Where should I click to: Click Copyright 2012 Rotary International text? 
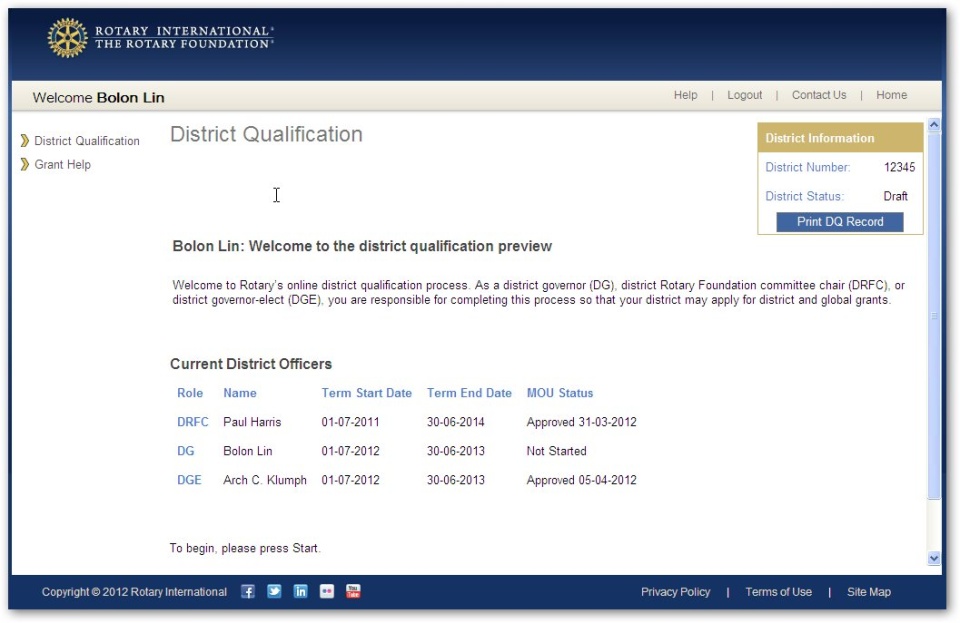pos(134,592)
